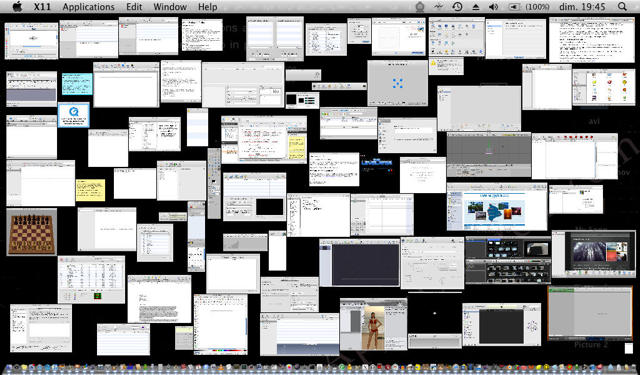Click the activity graph wave icon in menu bar
This screenshot has width=640, height=375.
point(439,7)
